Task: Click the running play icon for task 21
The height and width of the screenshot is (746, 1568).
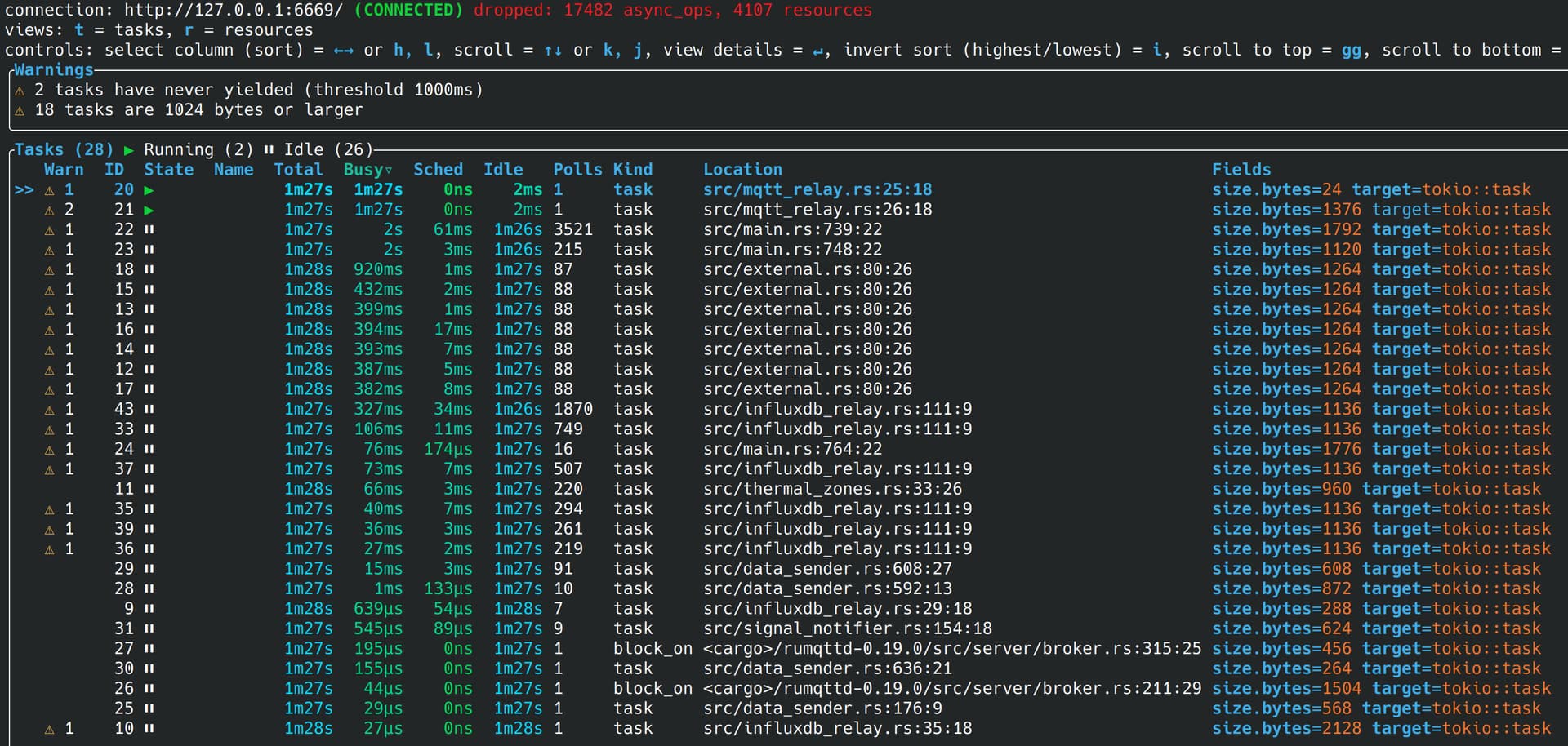Action: click(x=149, y=210)
